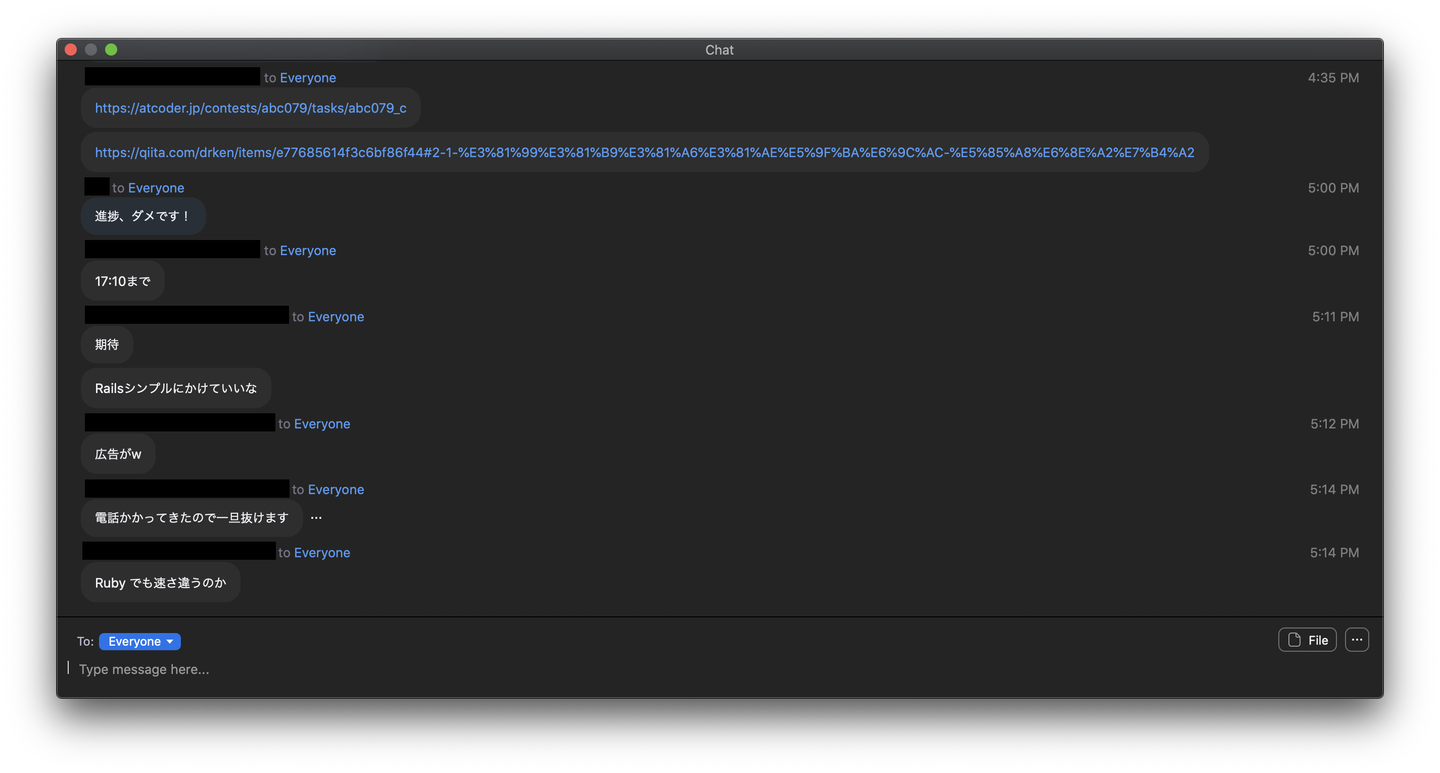Click the 17:10まで message bubble
The width and height of the screenshot is (1440, 773).
[123, 282]
